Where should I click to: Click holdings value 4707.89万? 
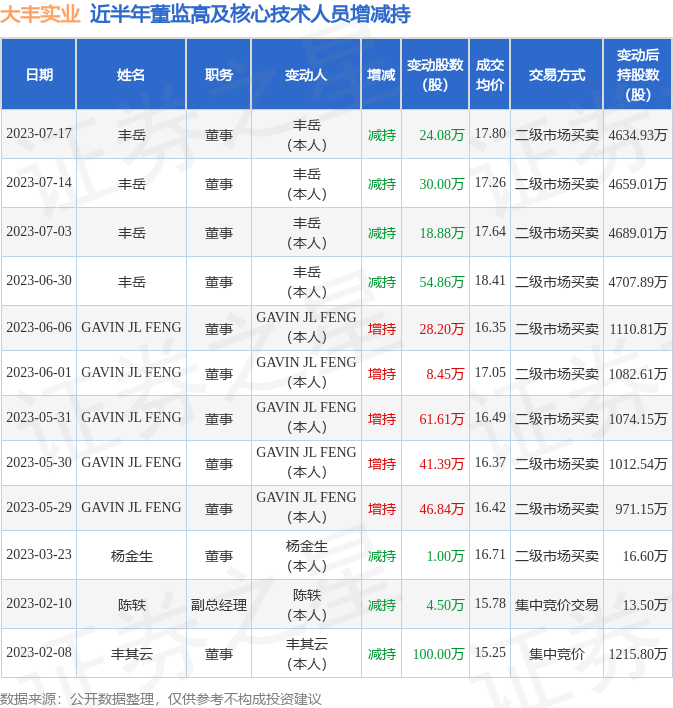click(x=638, y=282)
